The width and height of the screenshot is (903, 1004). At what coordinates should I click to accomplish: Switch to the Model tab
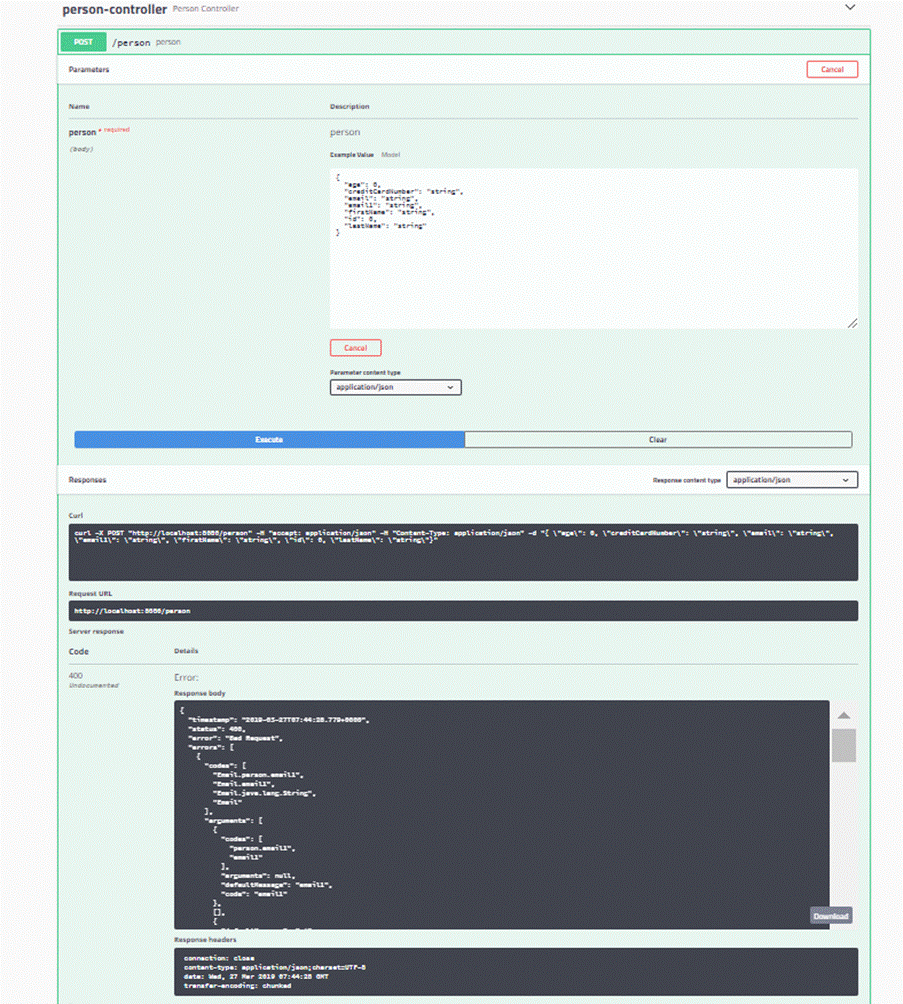coord(391,155)
